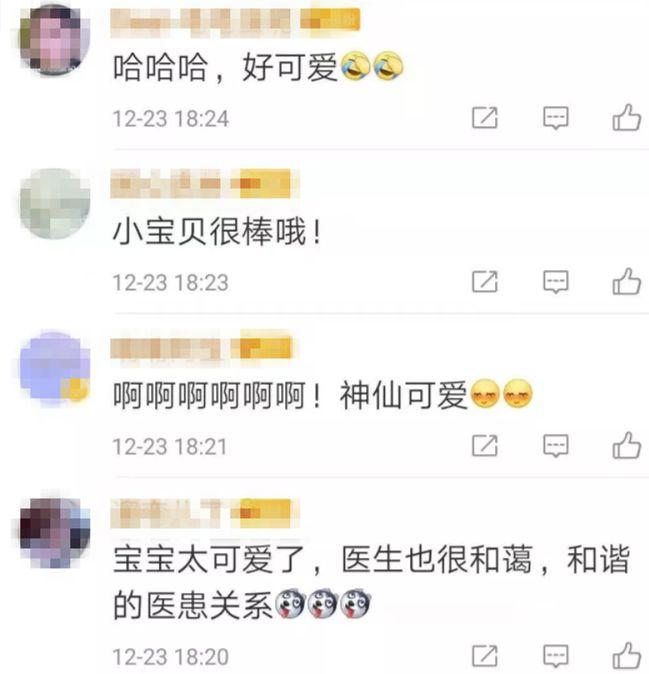Open the purple avatar beside 神仙可爱 comment

(x=55, y=368)
